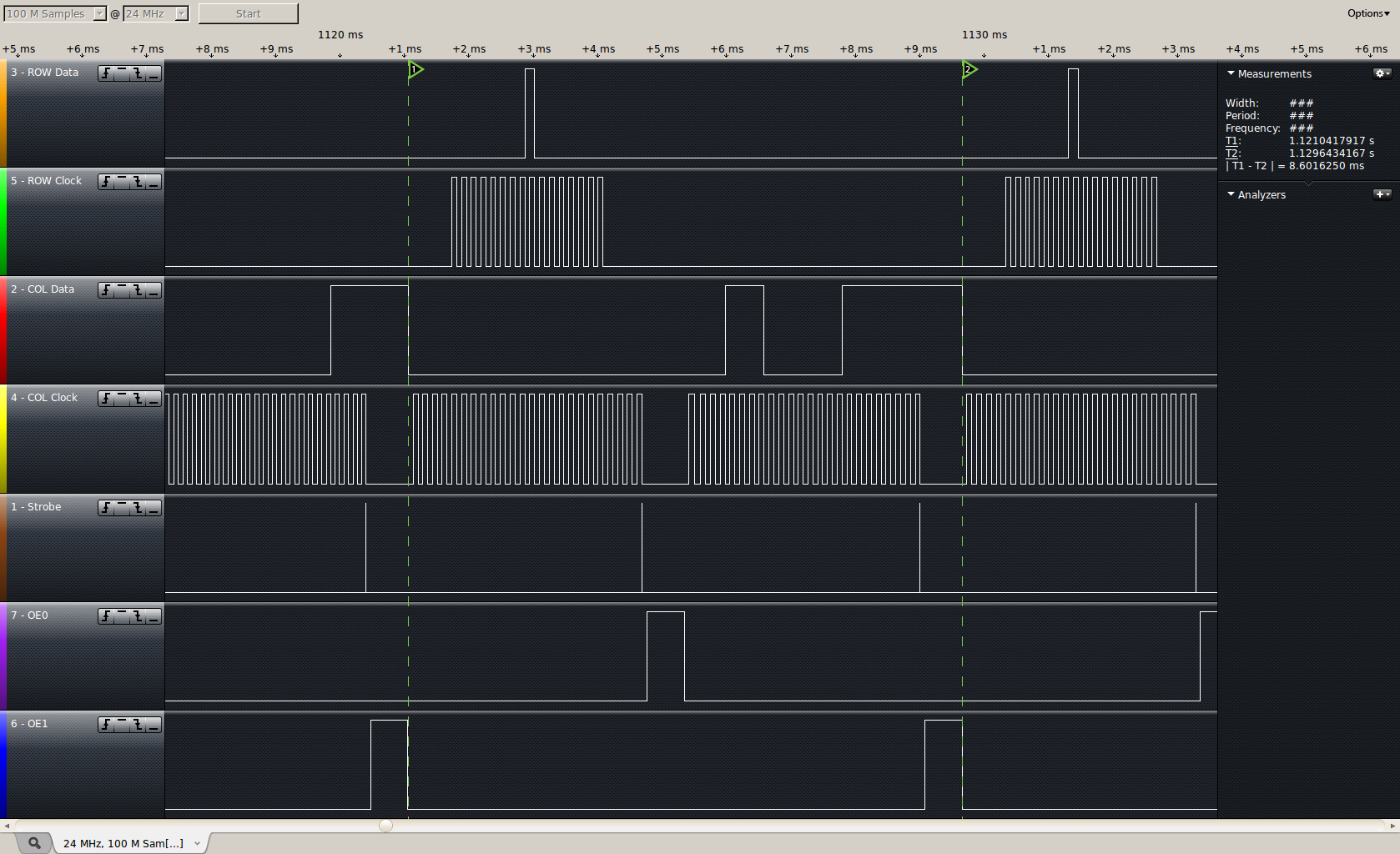The height and width of the screenshot is (854, 1400).
Task: Set rising edge trigger on ROW Data
Action: (x=106, y=73)
